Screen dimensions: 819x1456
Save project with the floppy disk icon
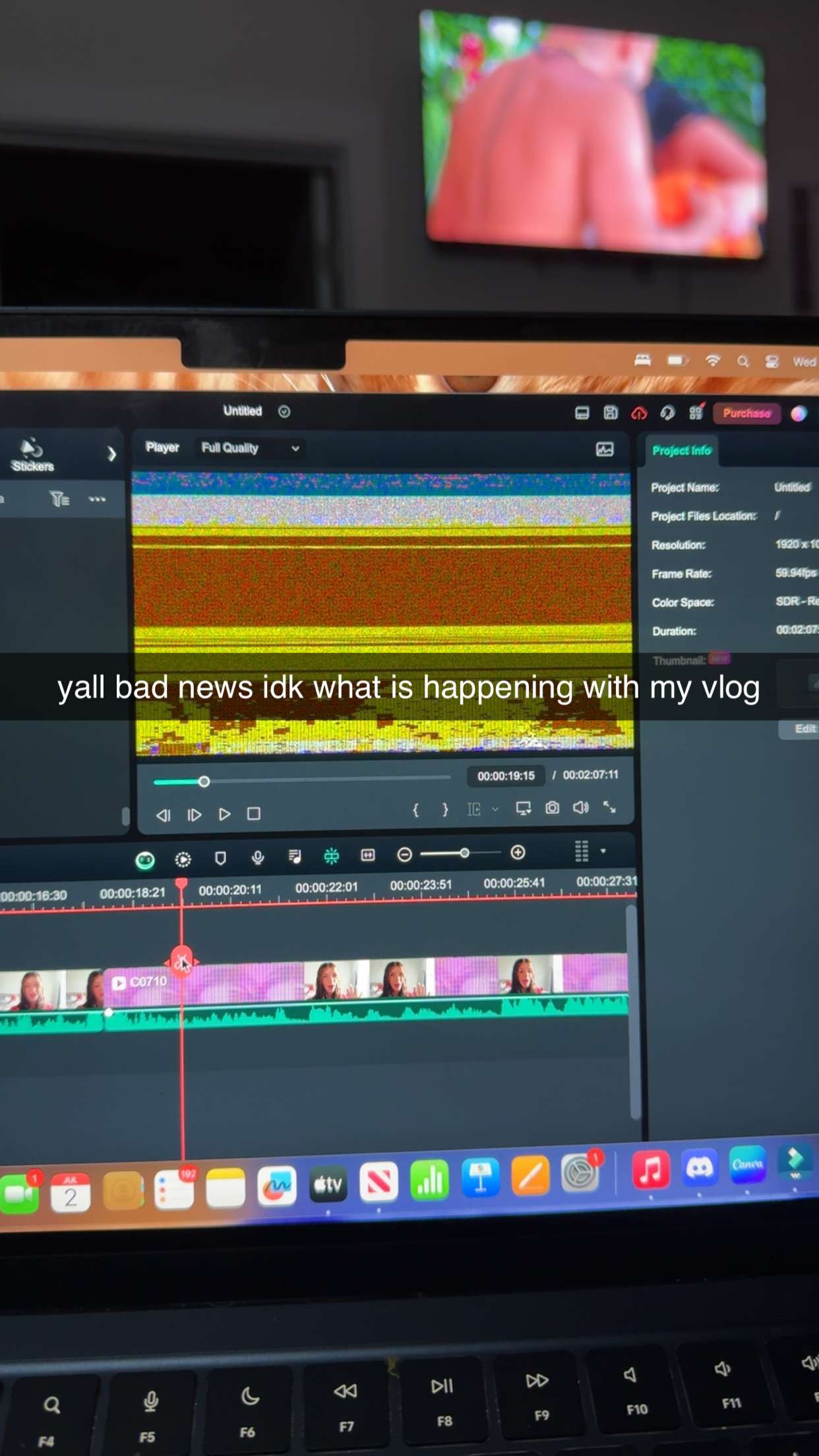611,413
